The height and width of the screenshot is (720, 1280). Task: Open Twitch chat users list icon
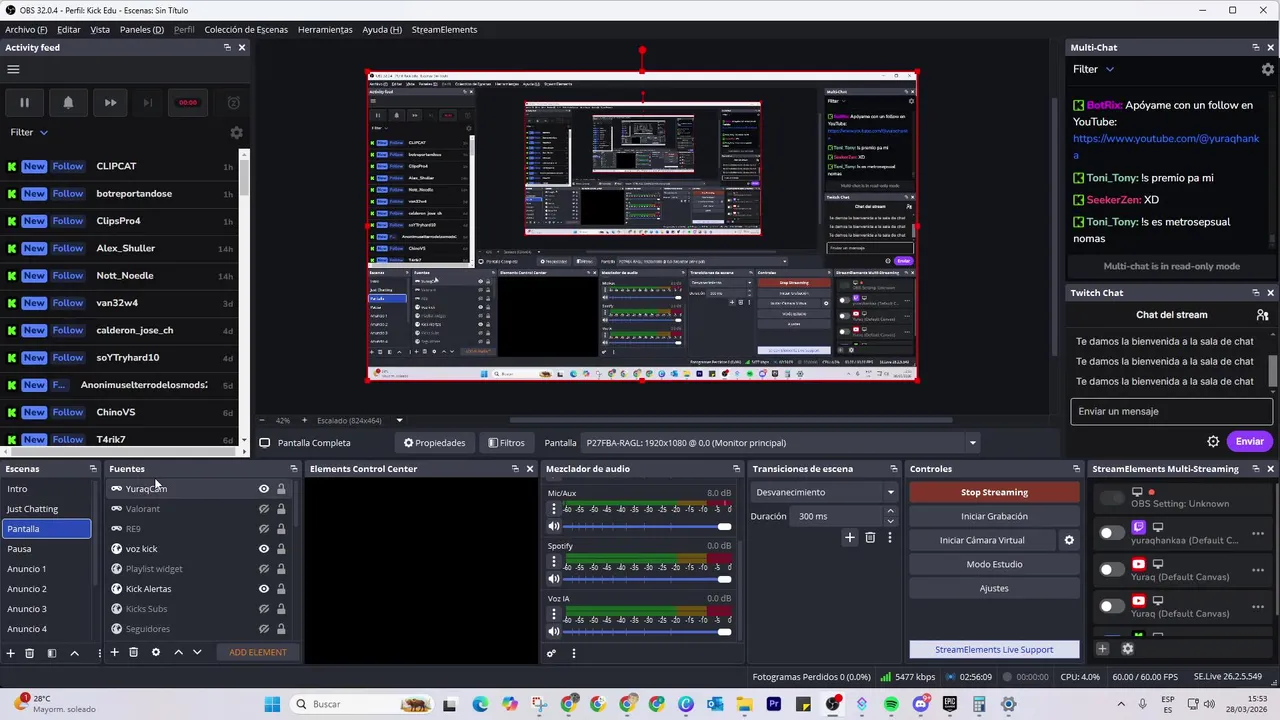(x=1262, y=314)
